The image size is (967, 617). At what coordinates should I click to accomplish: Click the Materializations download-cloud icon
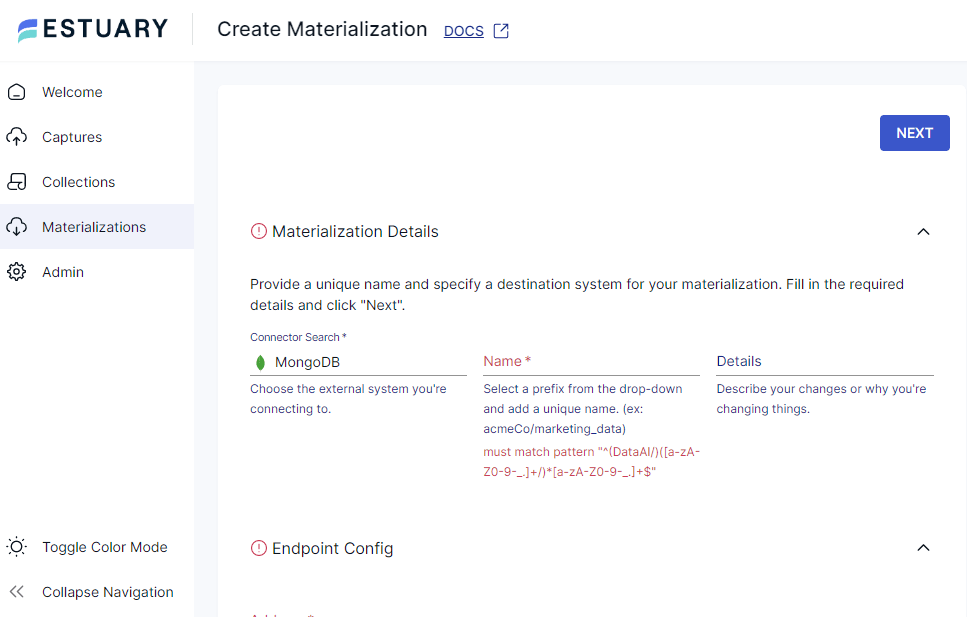pyautogui.click(x=16, y=227)
